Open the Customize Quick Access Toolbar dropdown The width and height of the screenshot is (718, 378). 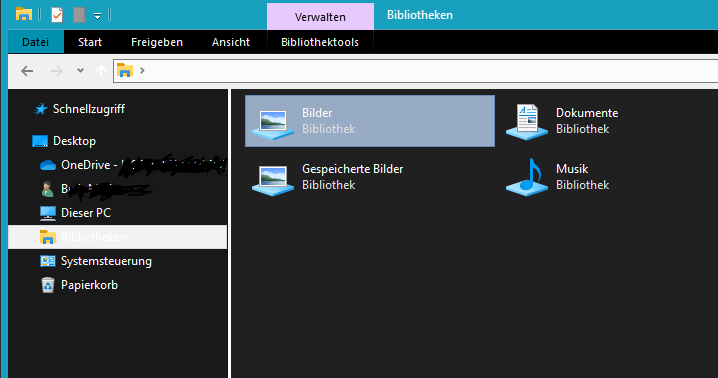point(97,16)
